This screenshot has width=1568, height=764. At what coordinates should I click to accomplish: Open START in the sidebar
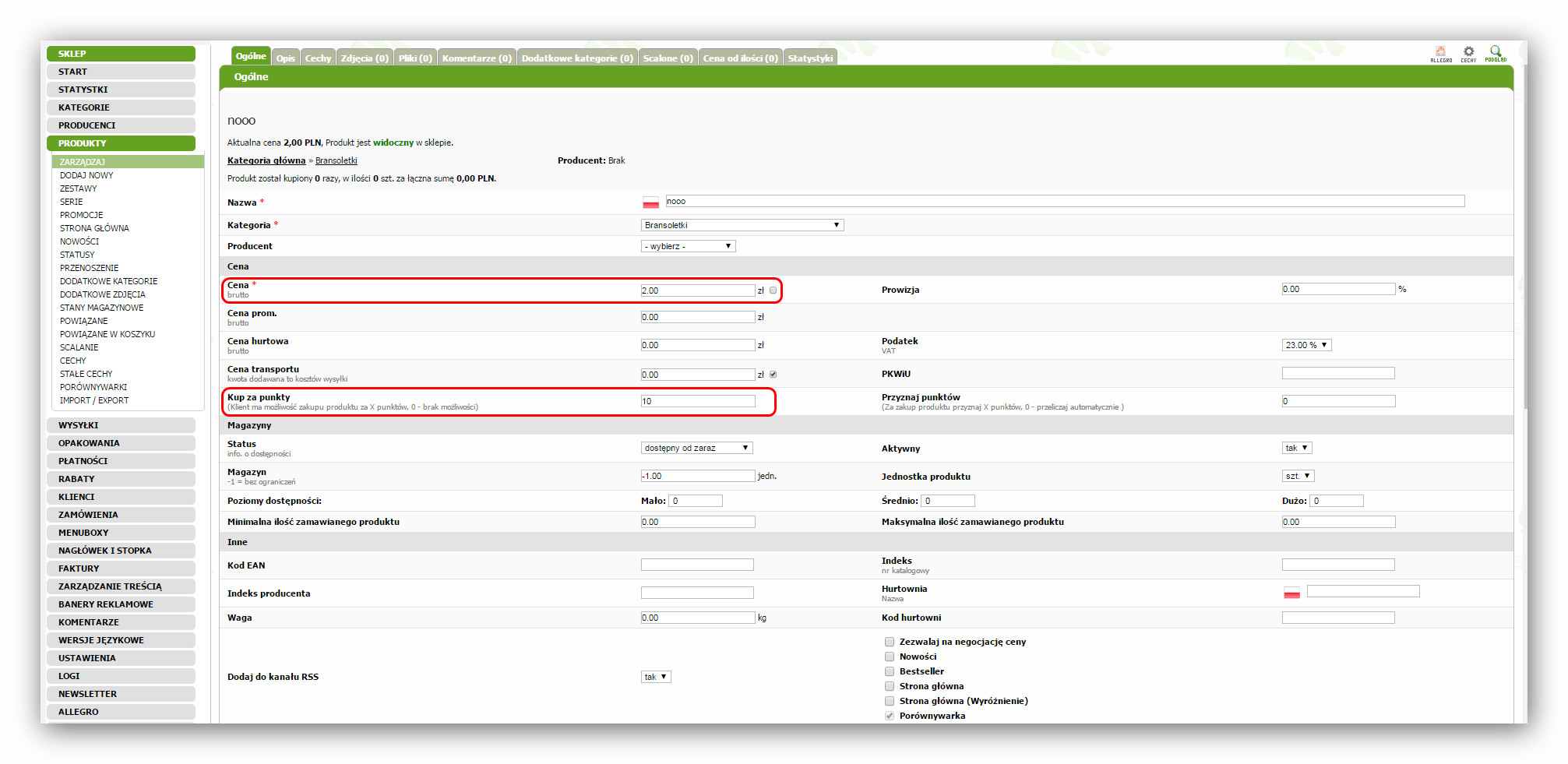pyautogui.click(x=121, y=72)
